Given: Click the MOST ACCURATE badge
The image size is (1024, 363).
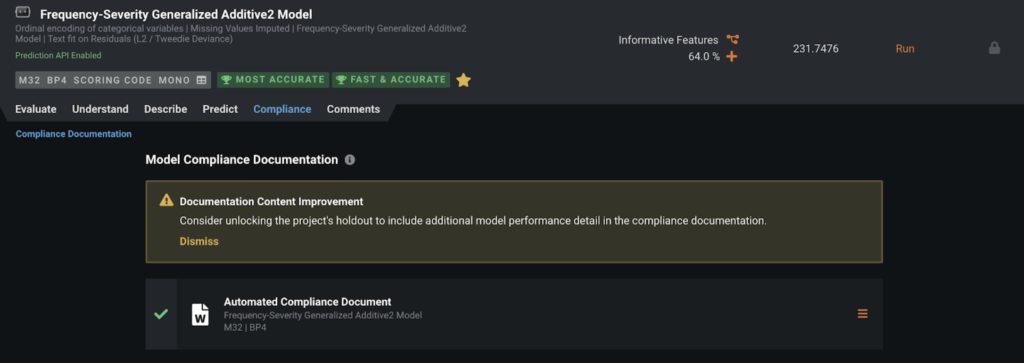Looking at the screenshot, I should (273, 80).
